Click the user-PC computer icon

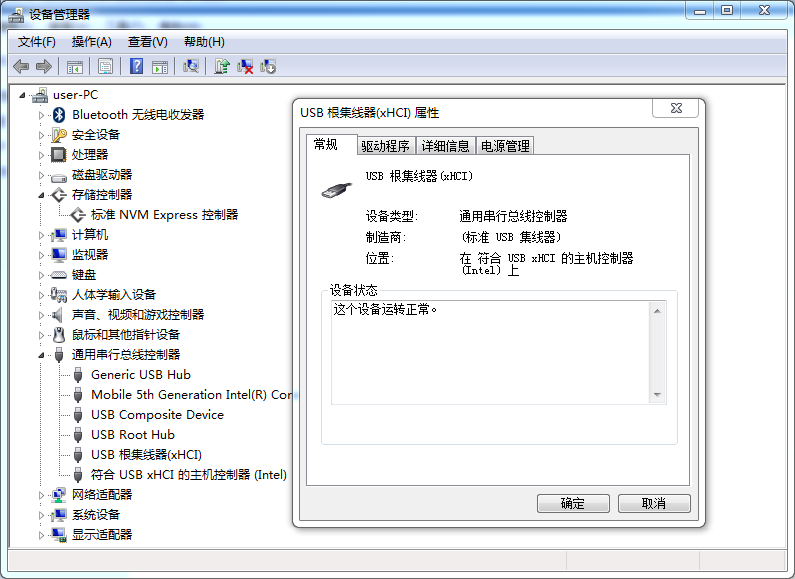point(40,95)
